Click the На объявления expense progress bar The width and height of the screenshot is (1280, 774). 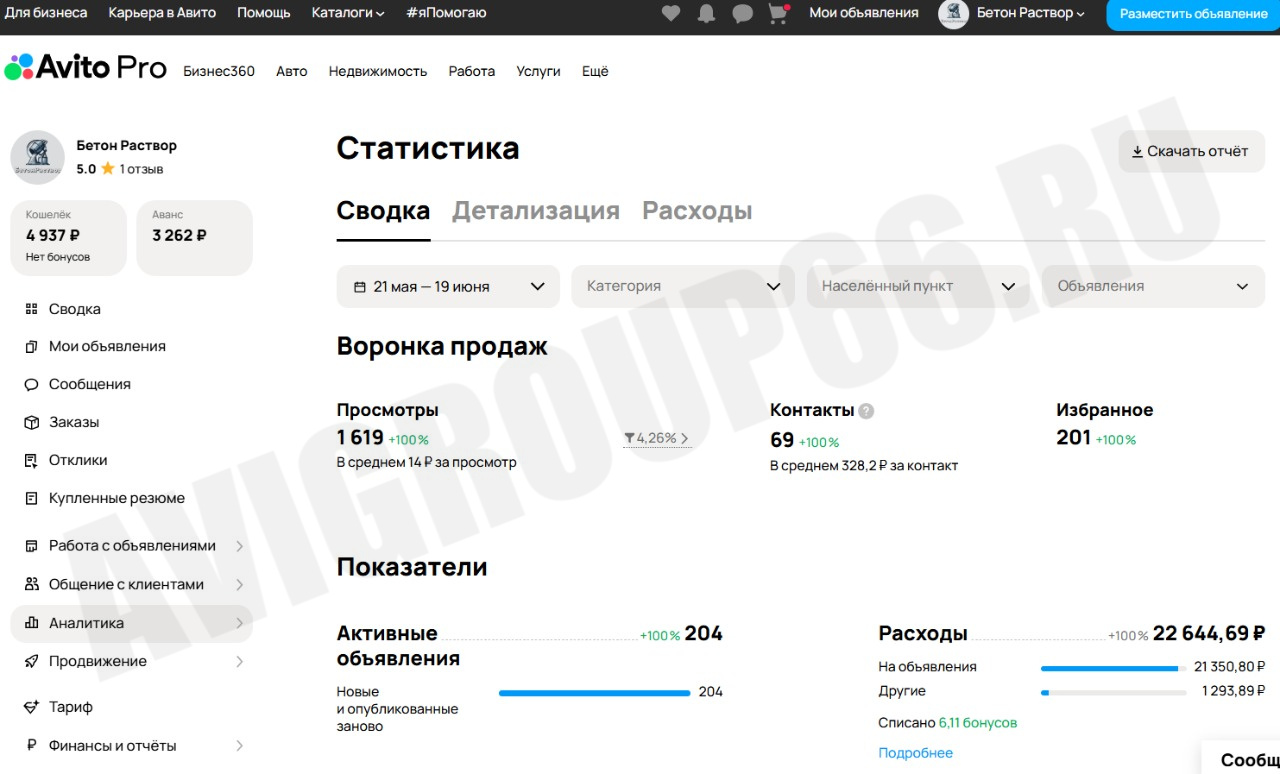click(x=1114, y=668)
